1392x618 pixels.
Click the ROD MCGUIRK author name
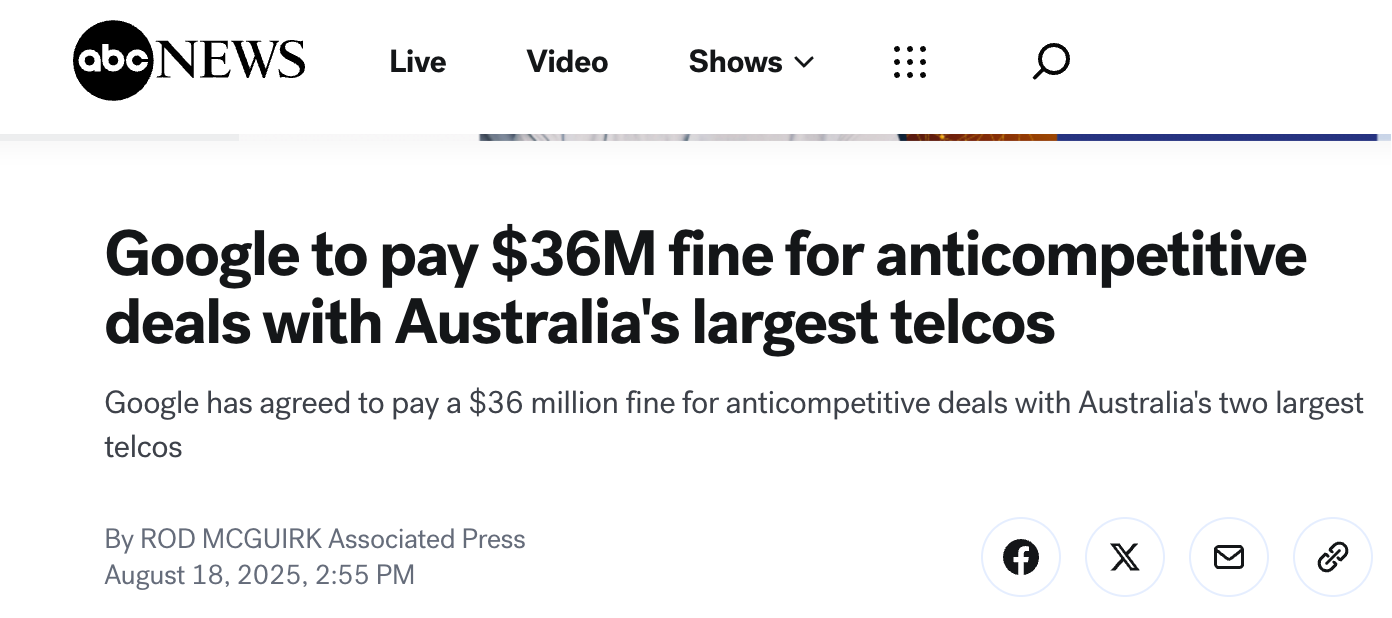[x=230, y=539]
